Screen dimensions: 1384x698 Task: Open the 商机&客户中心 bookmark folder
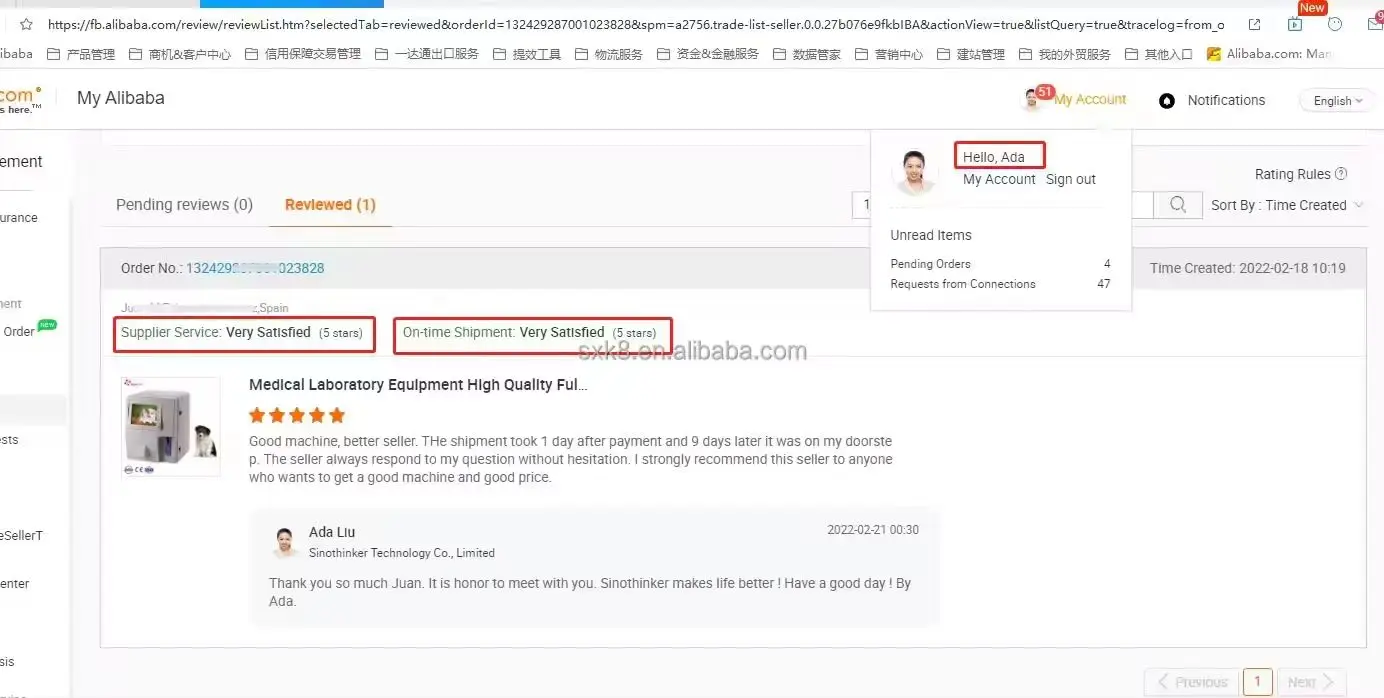point(179,54)
